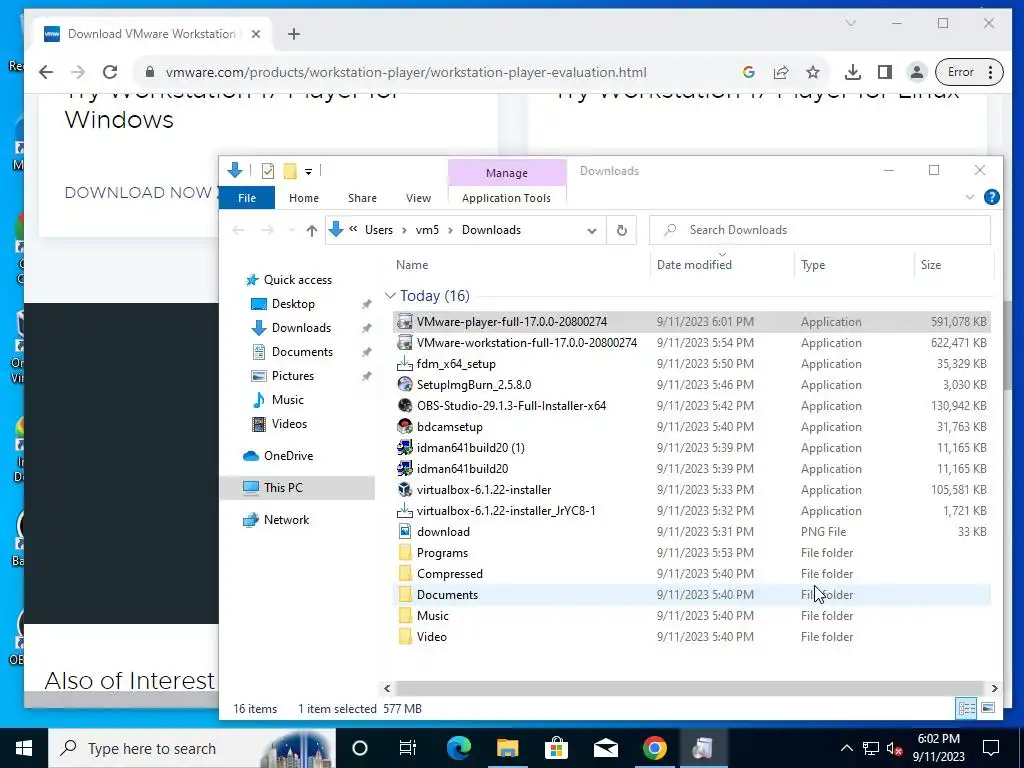
Task: Select VMware-workstation-full-17.0.0-20800274 file icon
Action: [x=405, y=342]
